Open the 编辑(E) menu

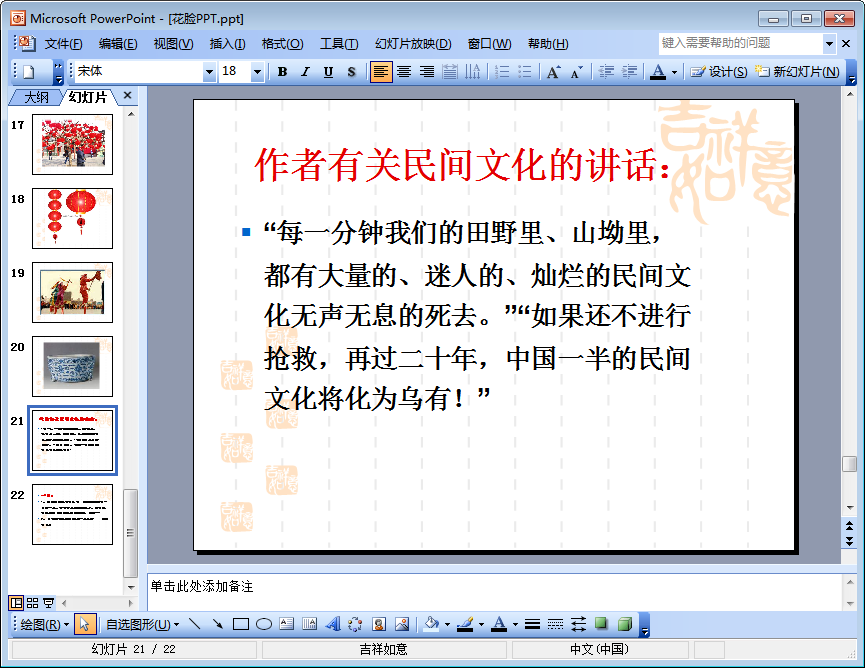118,44
